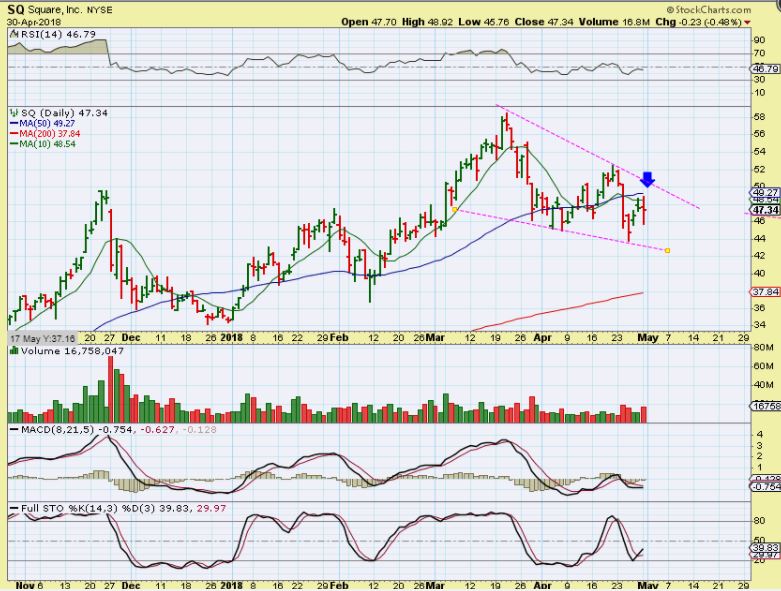Click the 37.84 MA(200) tag on right axis
The width and height of the screenshot is (781, 591).
tap(766, 292)
